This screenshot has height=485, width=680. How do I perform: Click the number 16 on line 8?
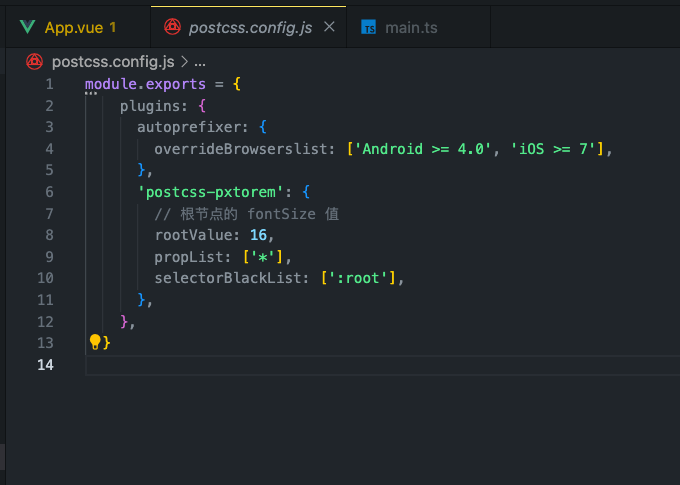[258, 235]
